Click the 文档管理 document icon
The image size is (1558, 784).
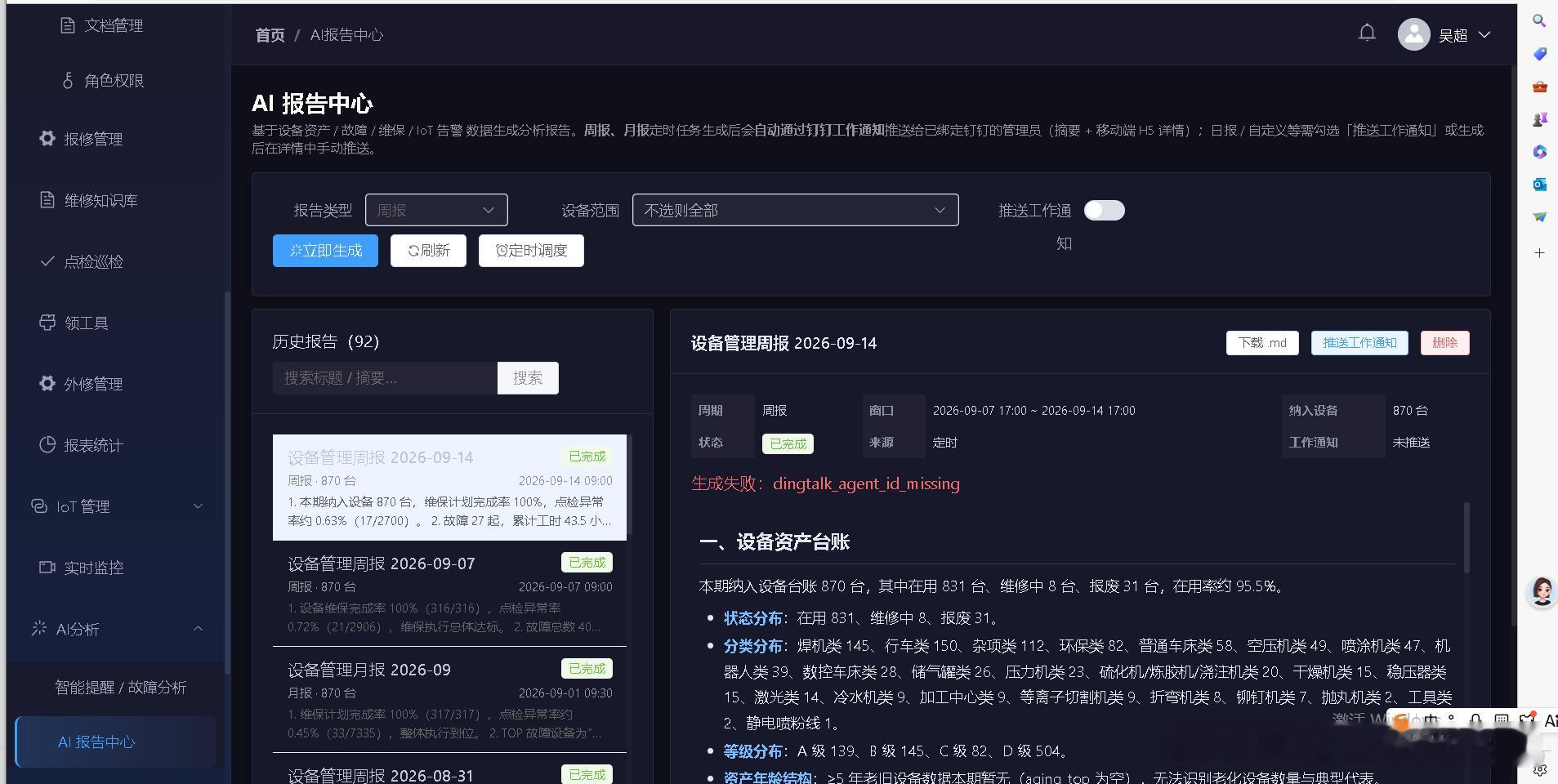[68, 25]
